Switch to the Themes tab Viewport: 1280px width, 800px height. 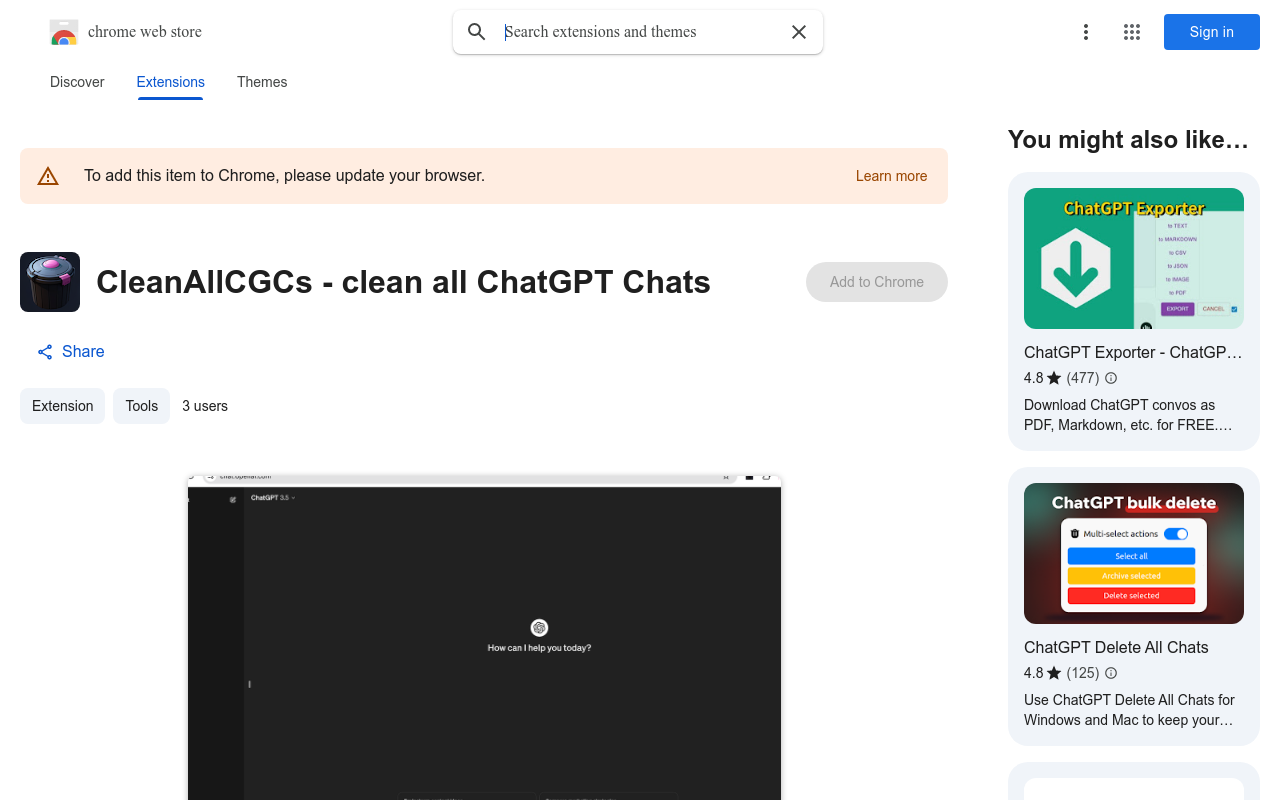click(x=261, y=82)
